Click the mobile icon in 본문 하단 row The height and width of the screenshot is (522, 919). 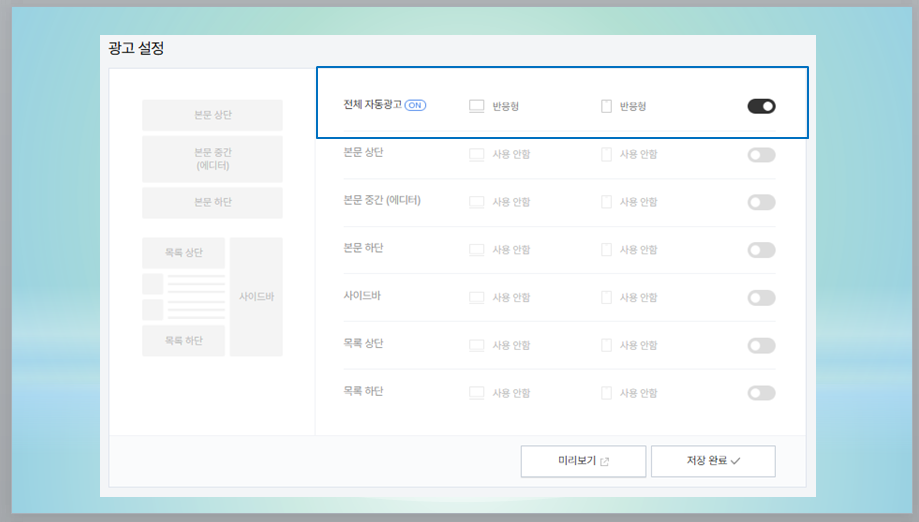607,250
